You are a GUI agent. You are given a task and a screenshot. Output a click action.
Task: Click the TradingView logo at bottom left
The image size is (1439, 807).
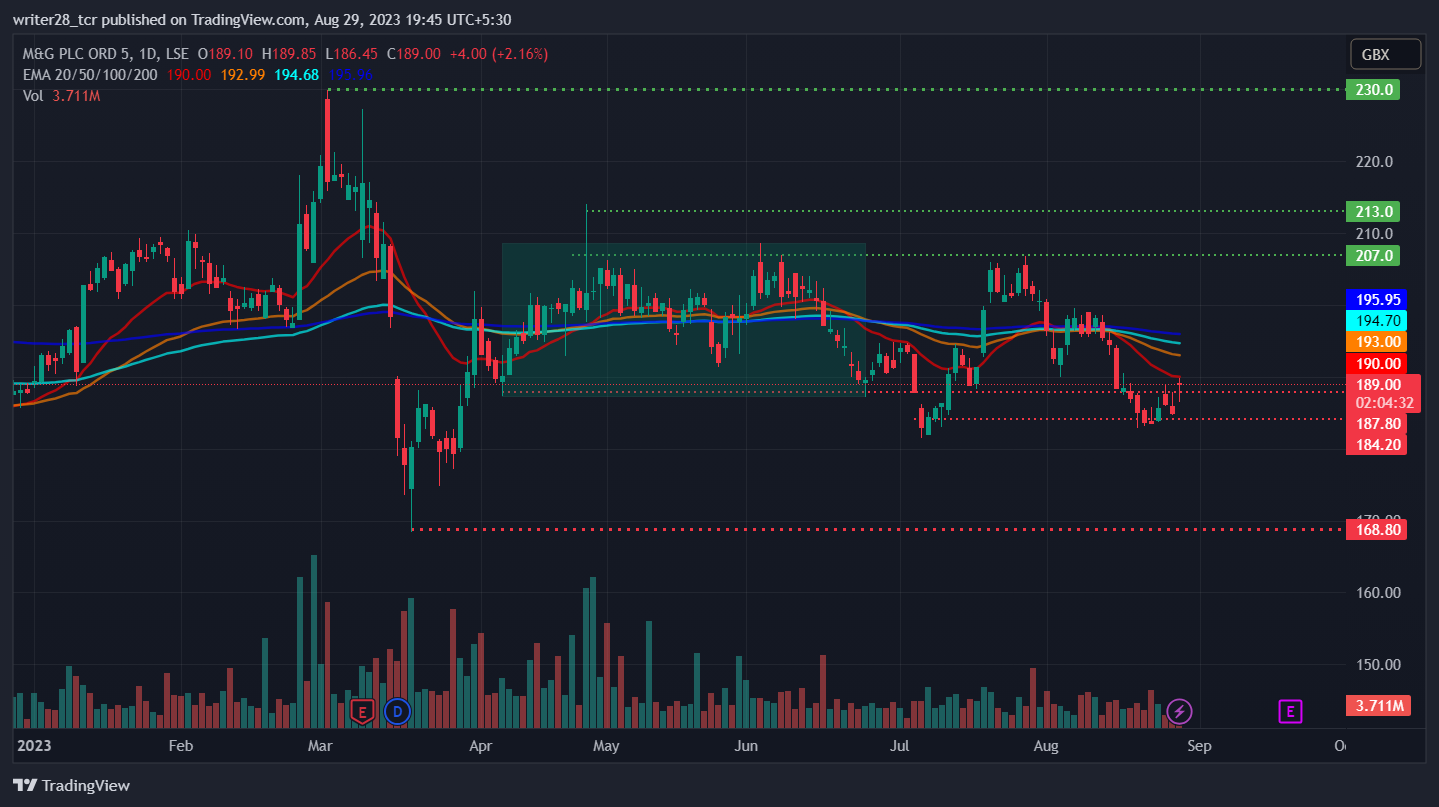coord(71,785)
